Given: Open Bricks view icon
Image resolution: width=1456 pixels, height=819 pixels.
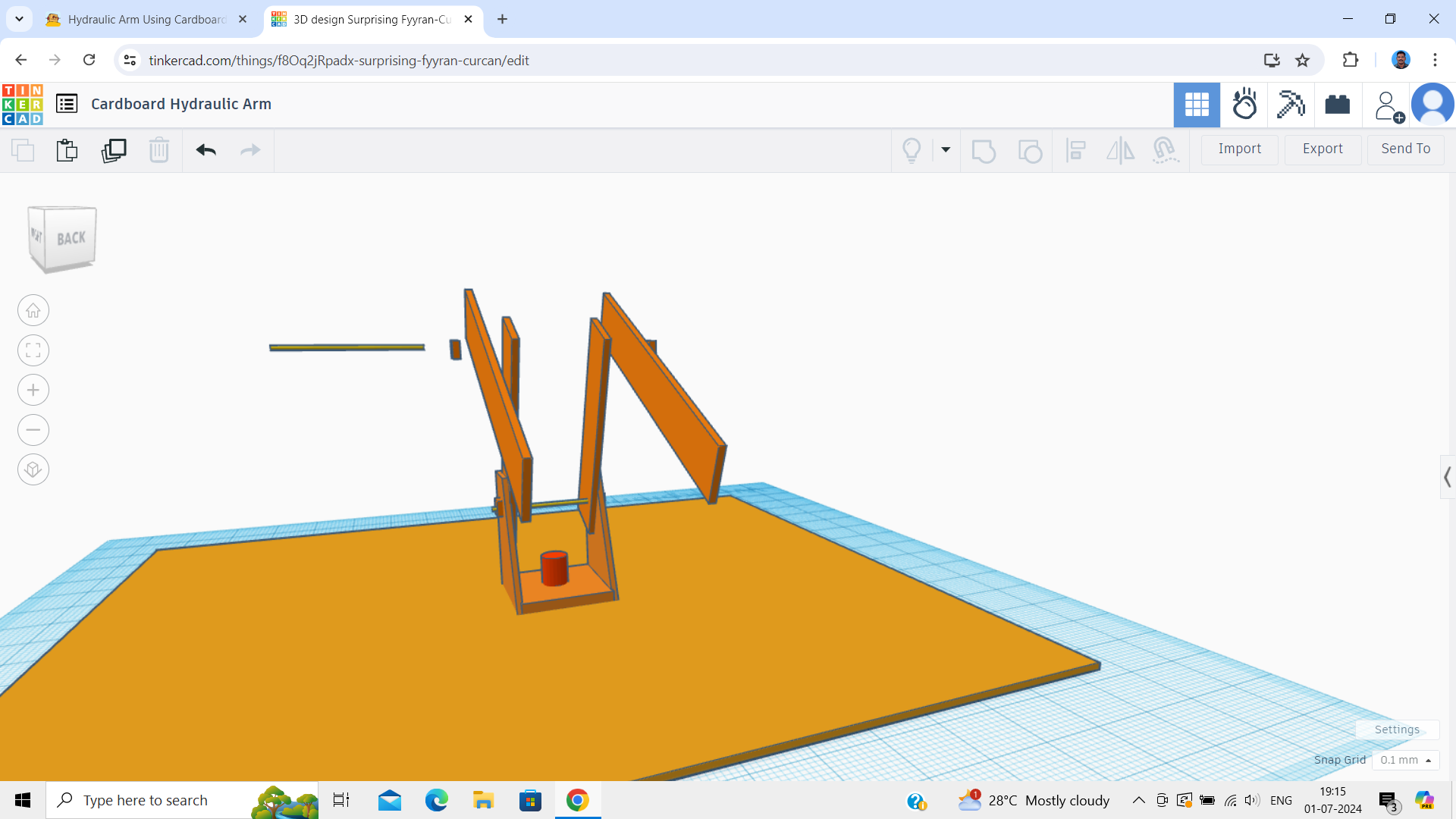Looking at the screenshot, I should point(1338,105).
